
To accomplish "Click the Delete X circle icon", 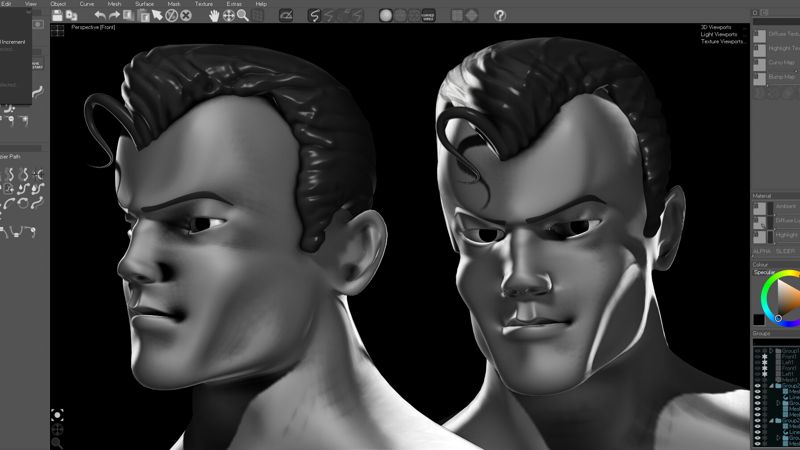I will [186, 15].
